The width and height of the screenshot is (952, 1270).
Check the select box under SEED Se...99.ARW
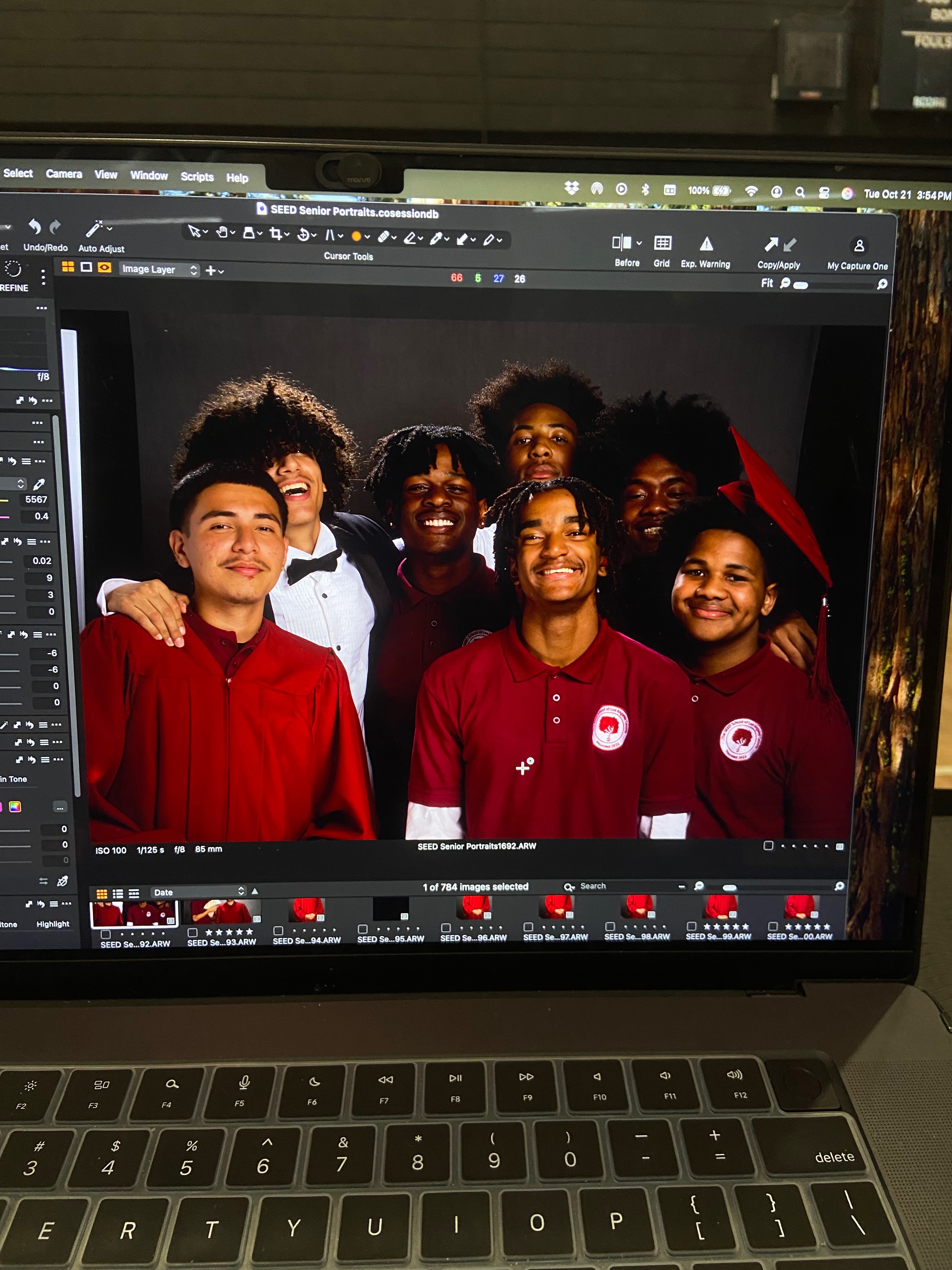tap(691, 926)
